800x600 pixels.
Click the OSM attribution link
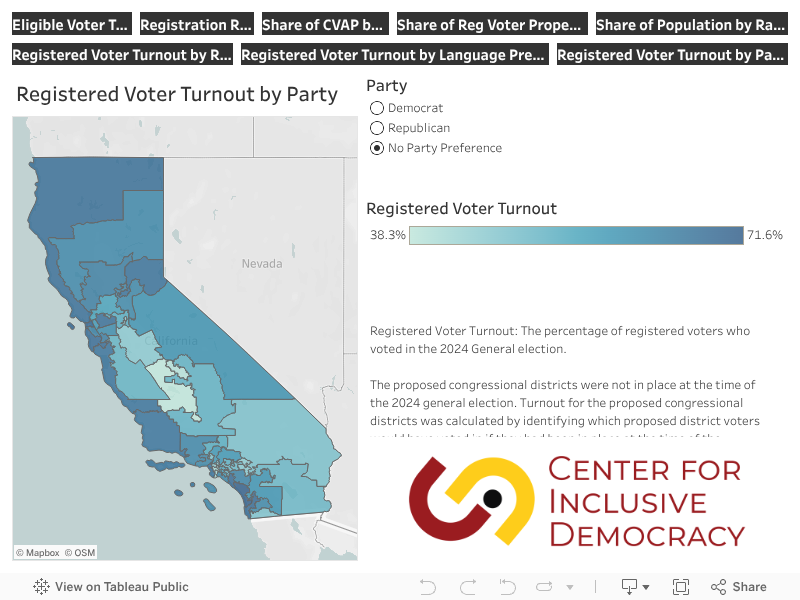point(81,552)
